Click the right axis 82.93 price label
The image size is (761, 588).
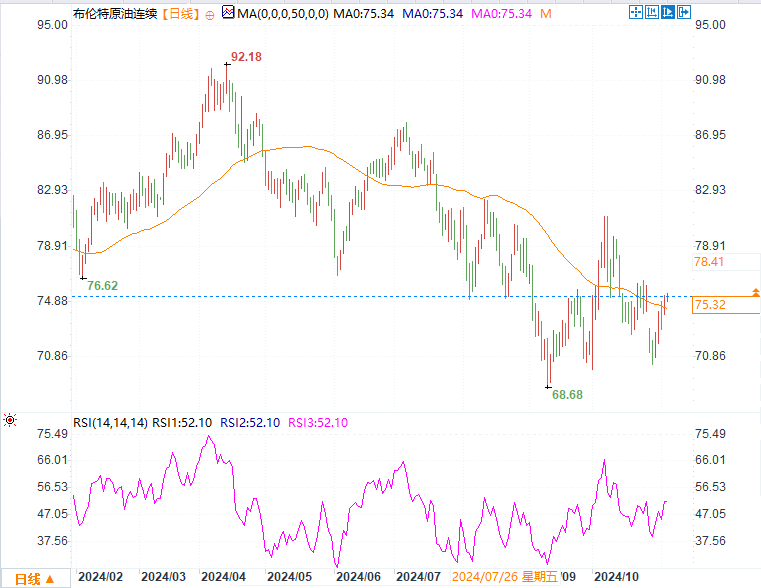tap(711, 190)
